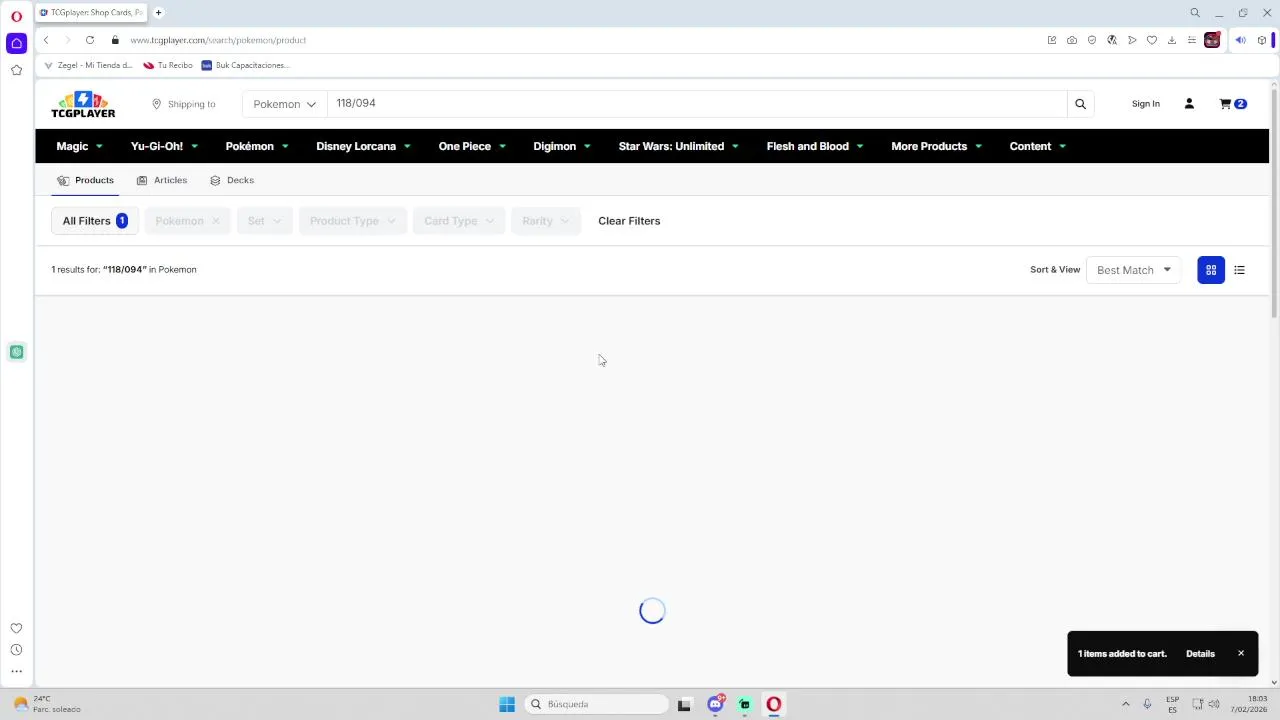Click Clear Filters
1280x720 pixels.
pos(629,221)
